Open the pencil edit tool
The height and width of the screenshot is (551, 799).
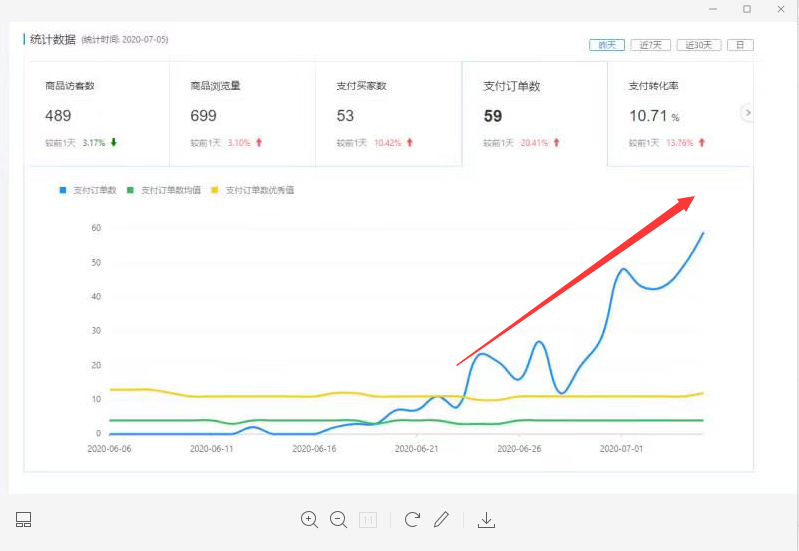point(441,519)
